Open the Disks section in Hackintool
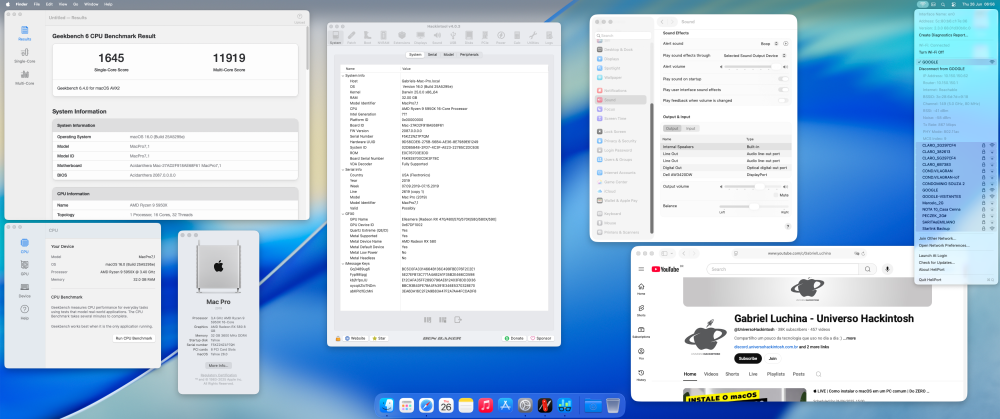Screen dimensions: 1000x419 pos(469,37)
